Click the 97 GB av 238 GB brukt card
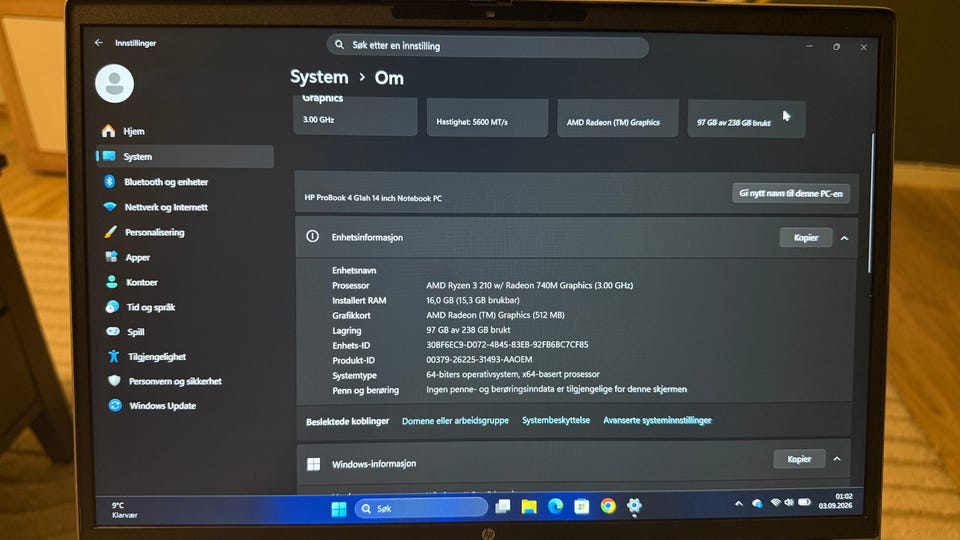The height and width of the screenshot is (540, 960). 746,119
